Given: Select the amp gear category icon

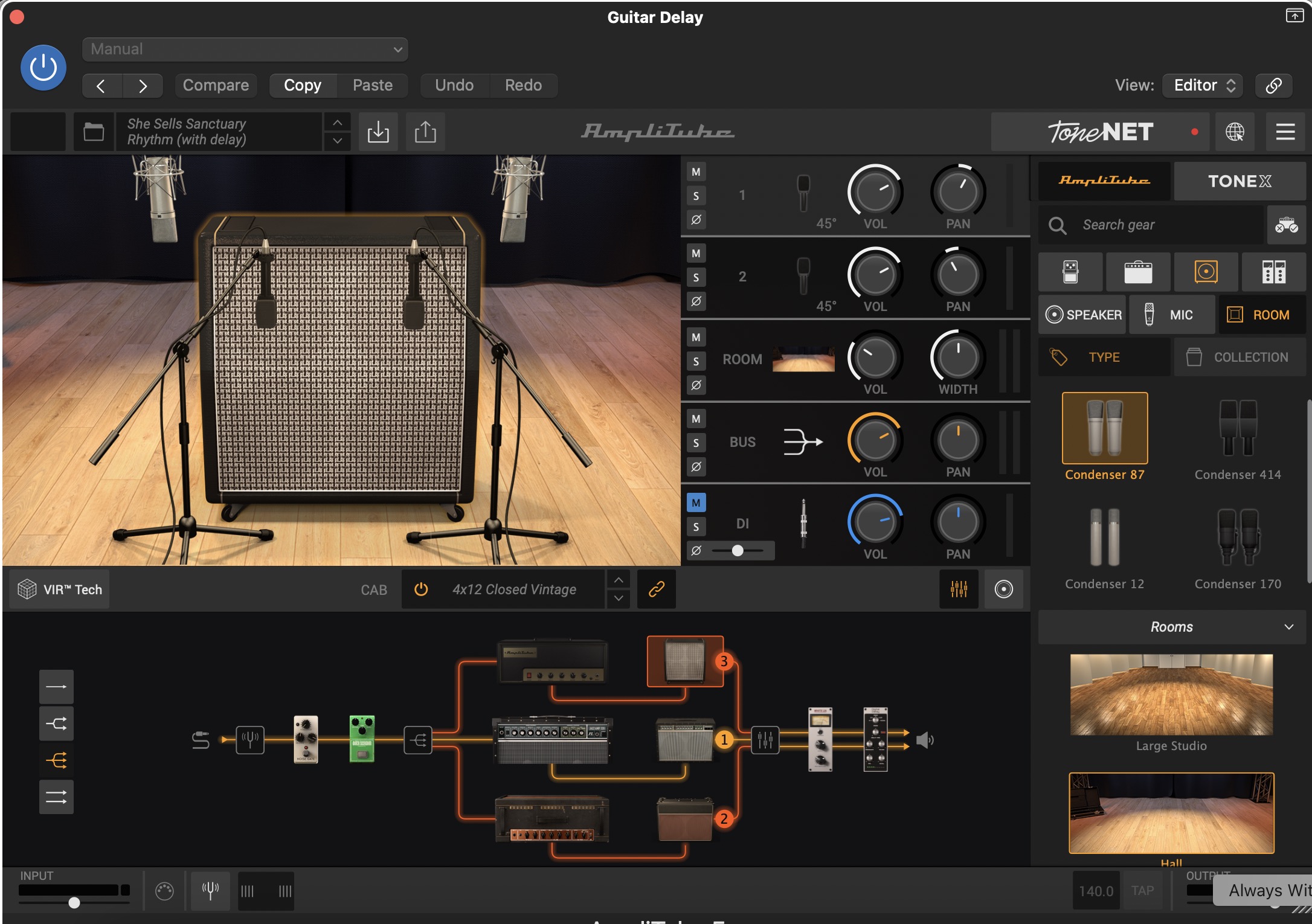Looking at the screenshot, I should click(1138, 272).
